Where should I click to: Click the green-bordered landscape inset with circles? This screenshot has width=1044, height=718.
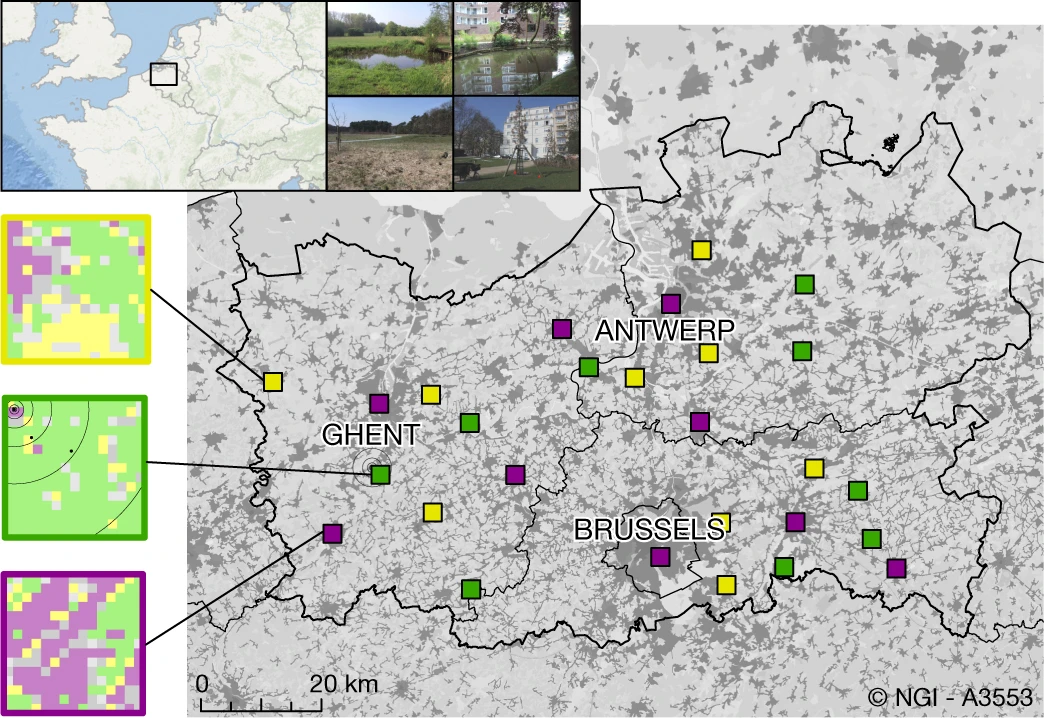point(75,466)
